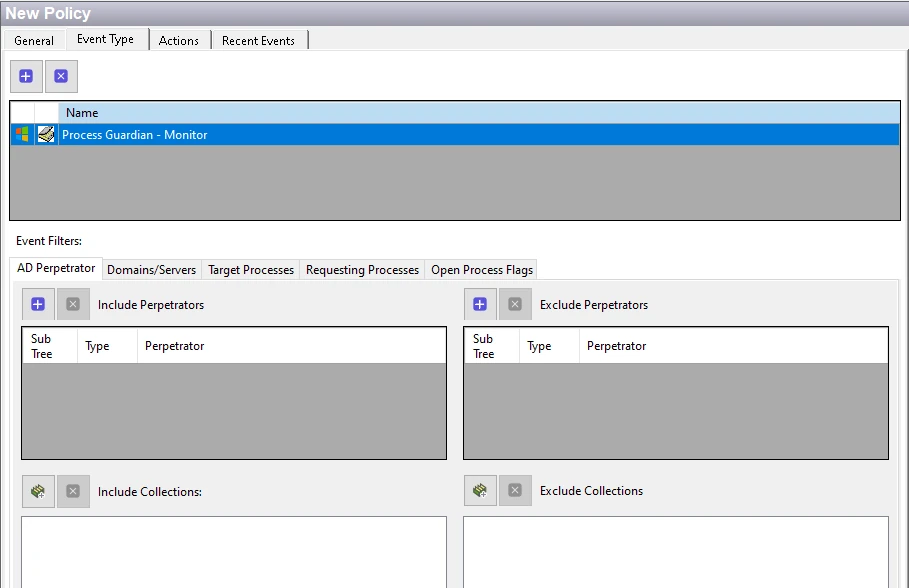Click Include list Type column header
The height and width of the screenshot is (588, 909).
107,346
